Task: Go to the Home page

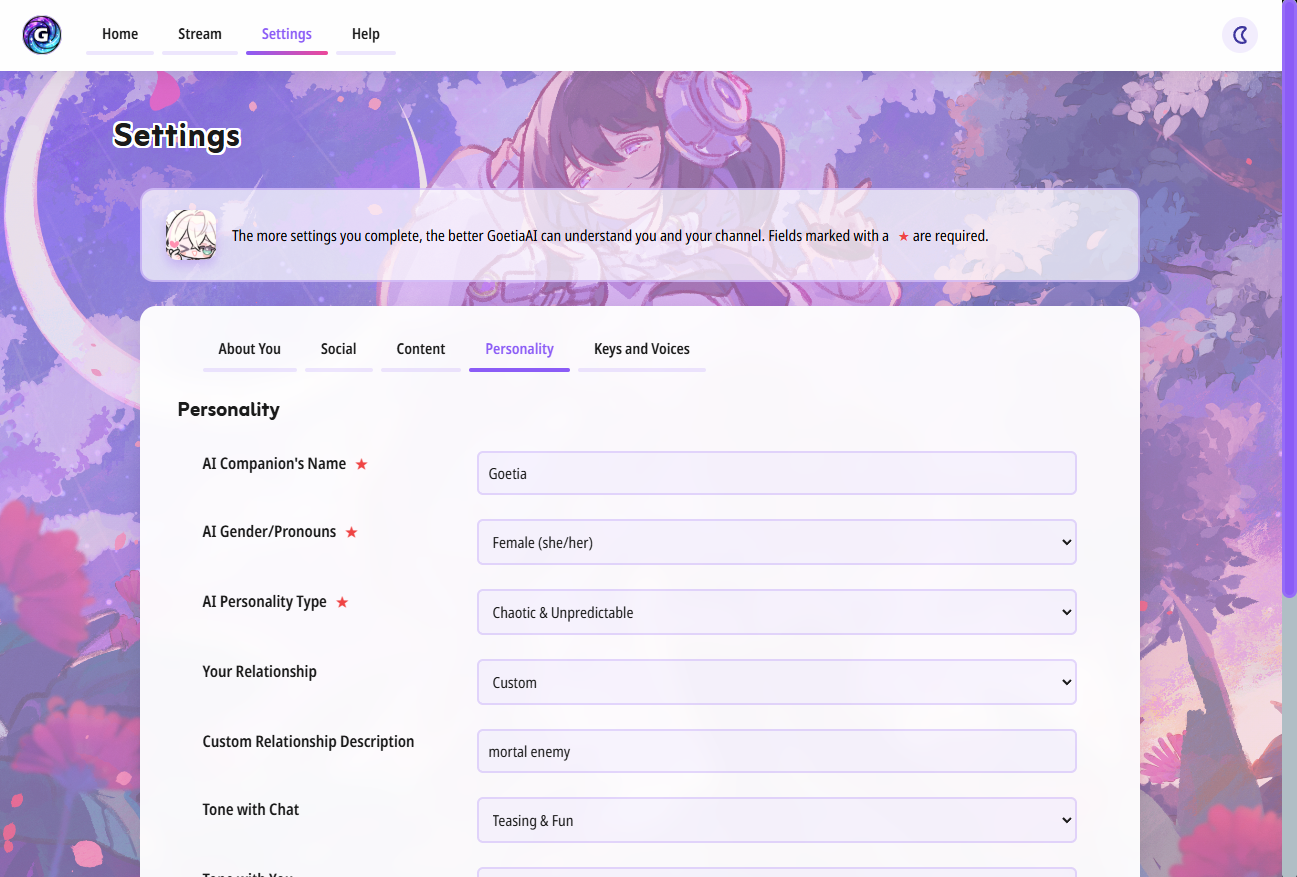Action: 119,33
